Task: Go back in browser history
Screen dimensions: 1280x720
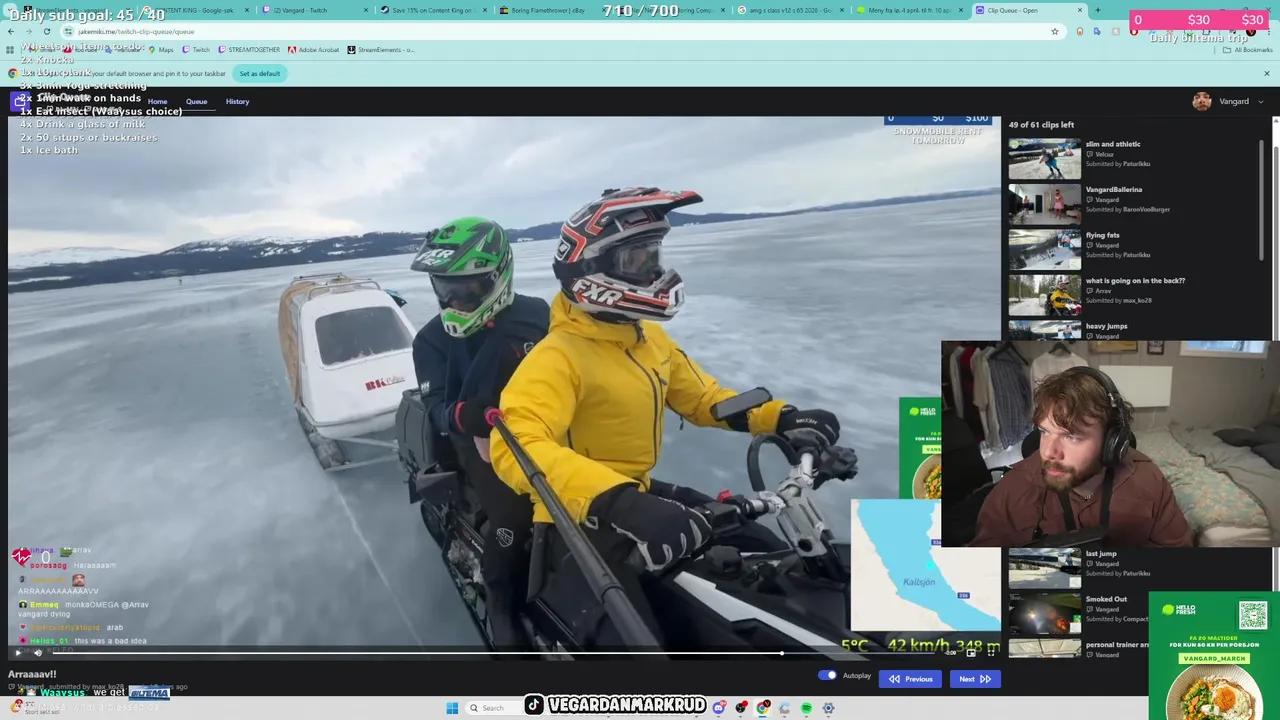Action: click(11, 31)
